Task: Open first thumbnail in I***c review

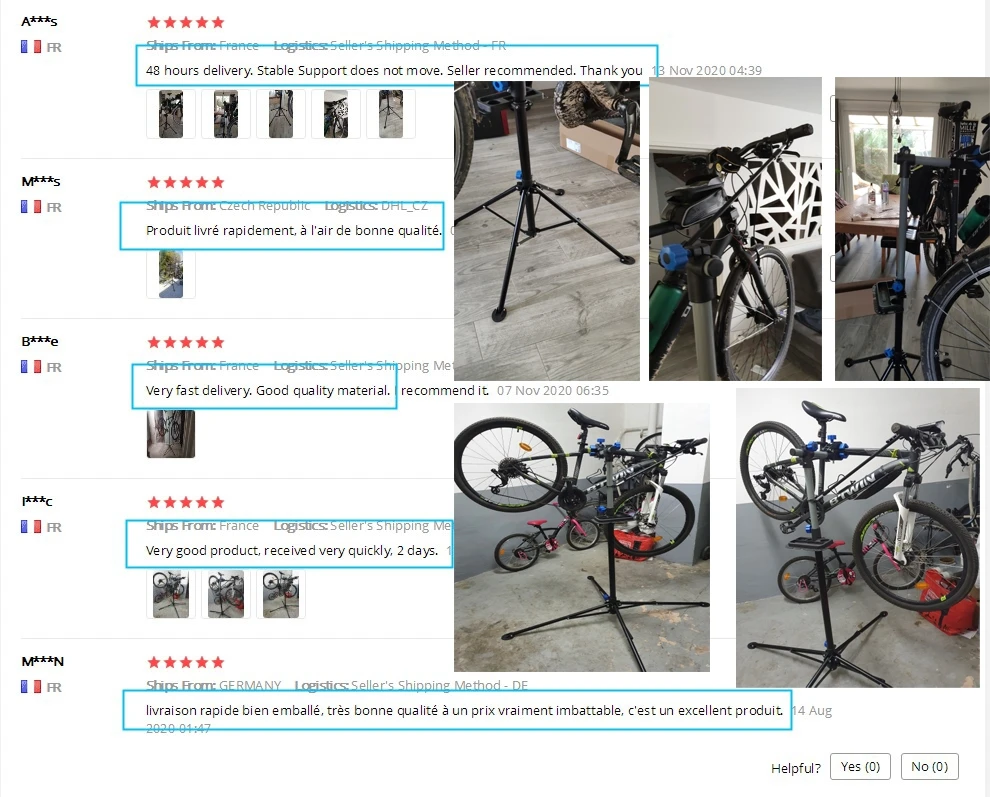Action: (x=171, y=594)
